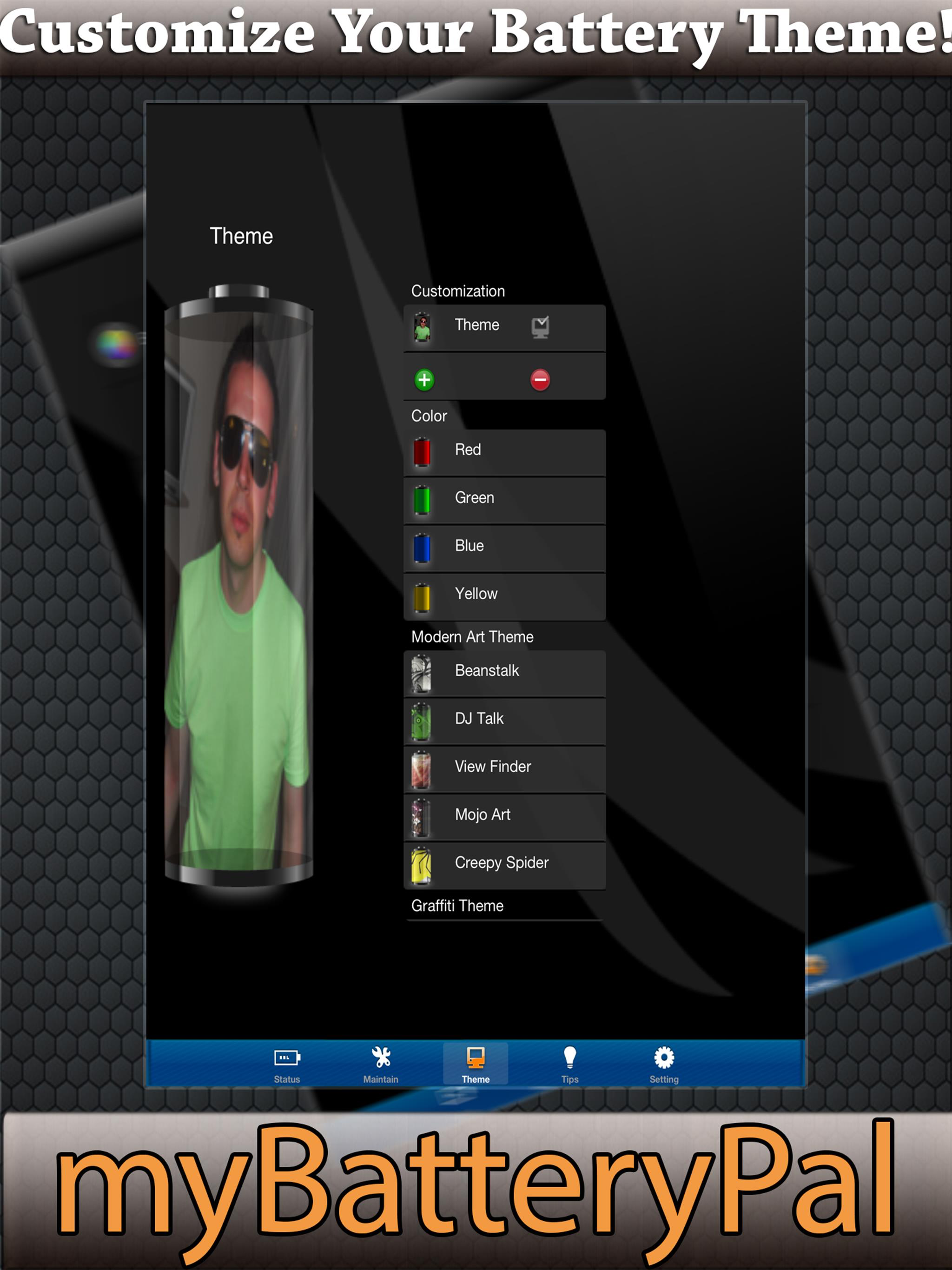This screenshot has width=952, height=1270.
Task: Toggle the custom Theme checkmark icon
Action: [x=540, y=327]
